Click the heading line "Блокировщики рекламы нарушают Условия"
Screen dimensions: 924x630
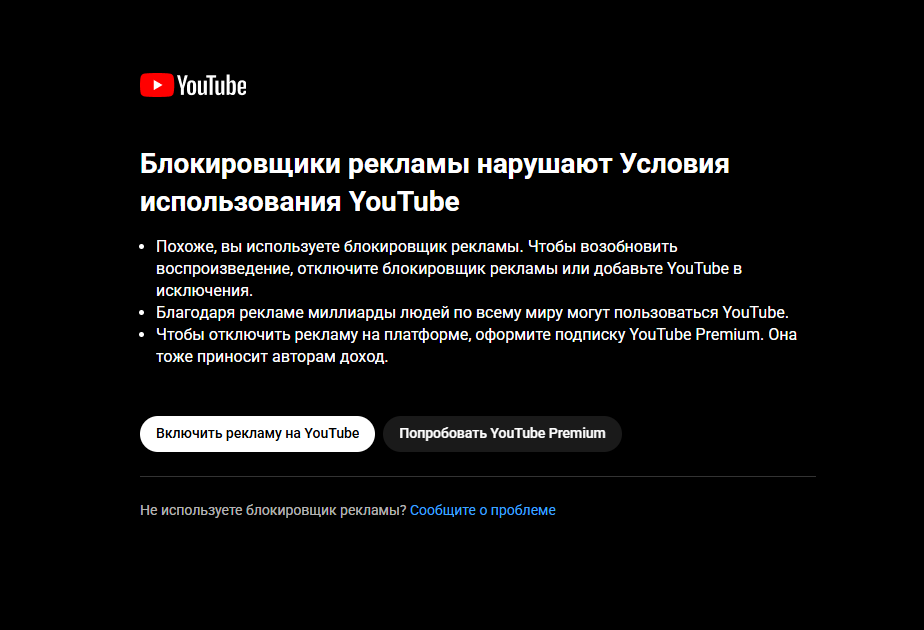[434, 164]
